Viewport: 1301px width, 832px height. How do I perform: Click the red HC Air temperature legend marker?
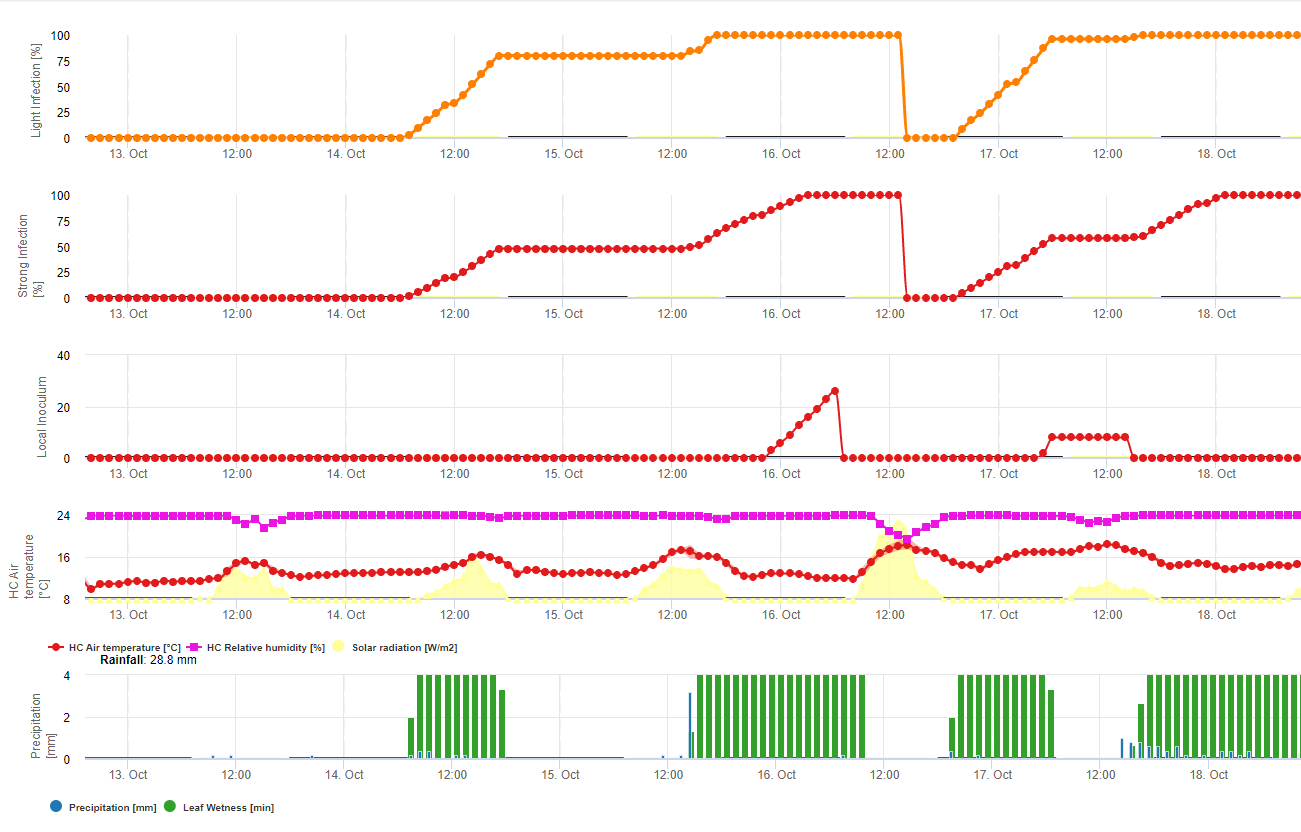tap(57, 648)
